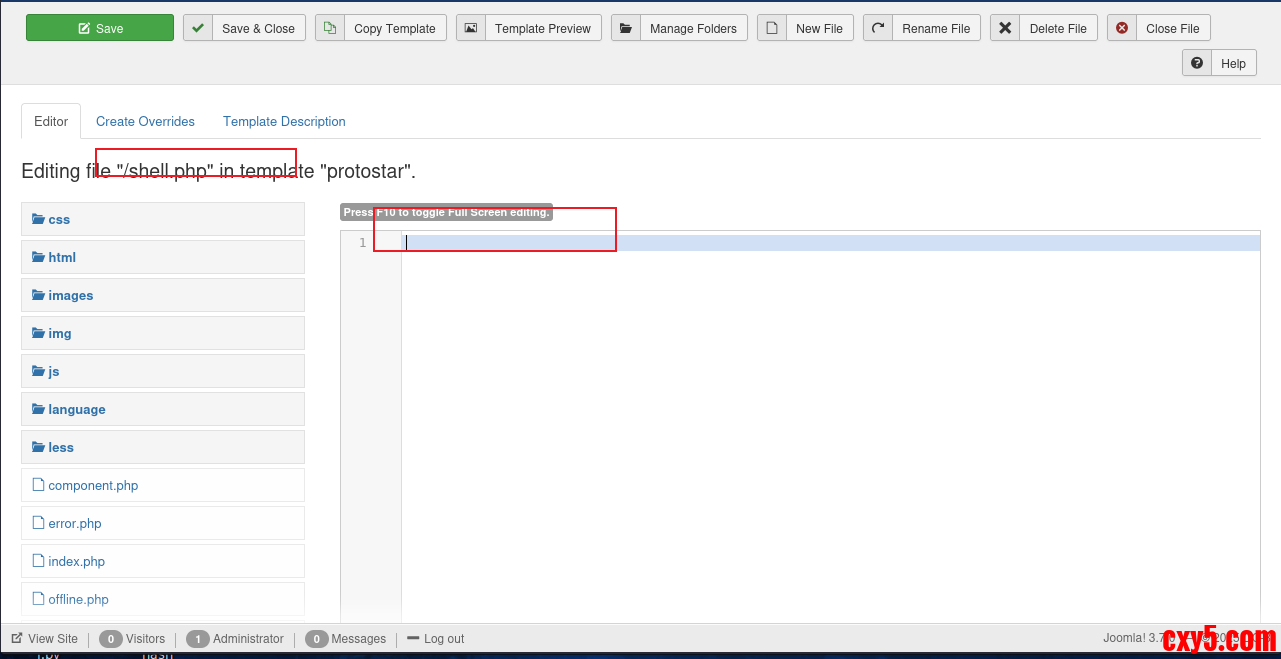Click the blank page icon beside New File
The width and height of the screenshot is (1281, 659).
tap(772, 28)
